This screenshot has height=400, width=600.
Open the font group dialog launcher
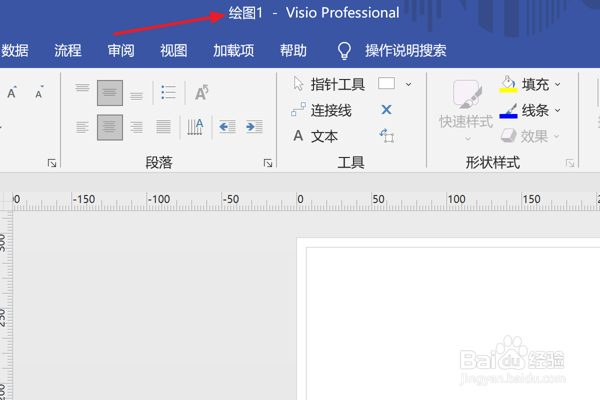[52, 163]
